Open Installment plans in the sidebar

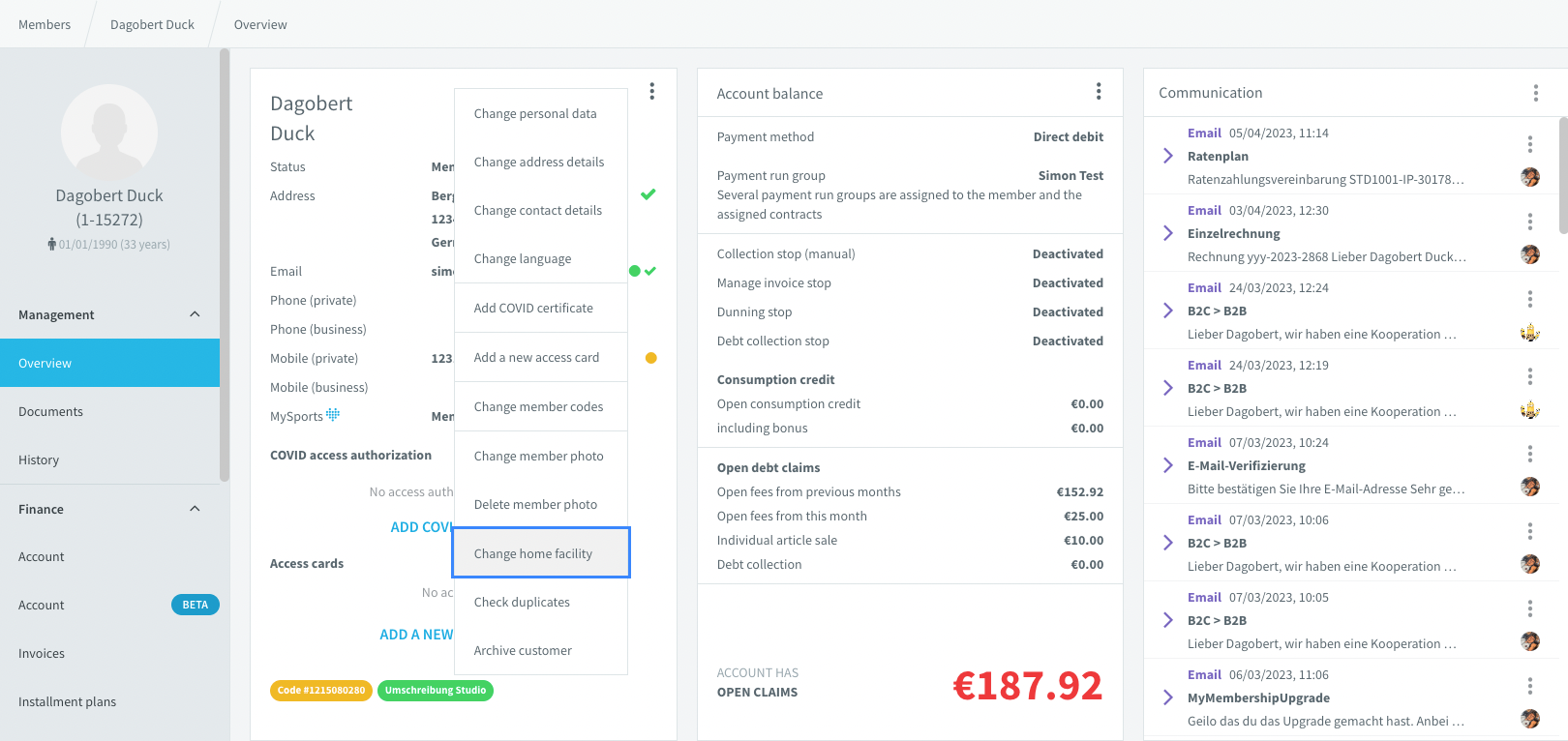click(109, 701)
